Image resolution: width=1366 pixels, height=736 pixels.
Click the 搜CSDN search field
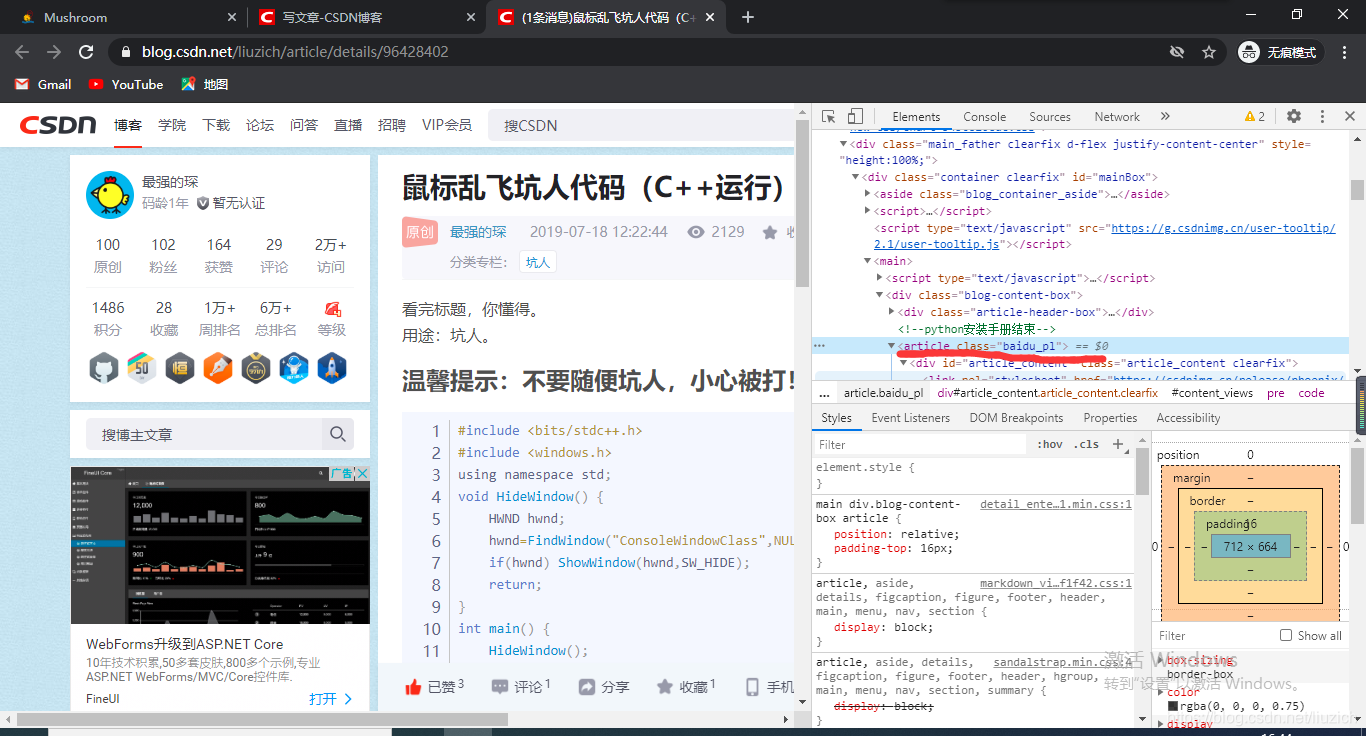(x=640, y=125)
